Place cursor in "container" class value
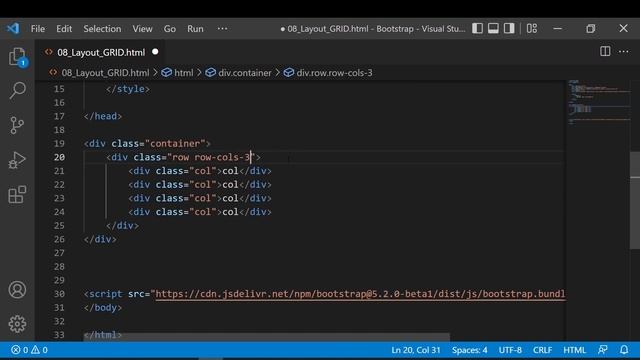Viewport: 640px width, 360px height. click(x=175, y=143)
